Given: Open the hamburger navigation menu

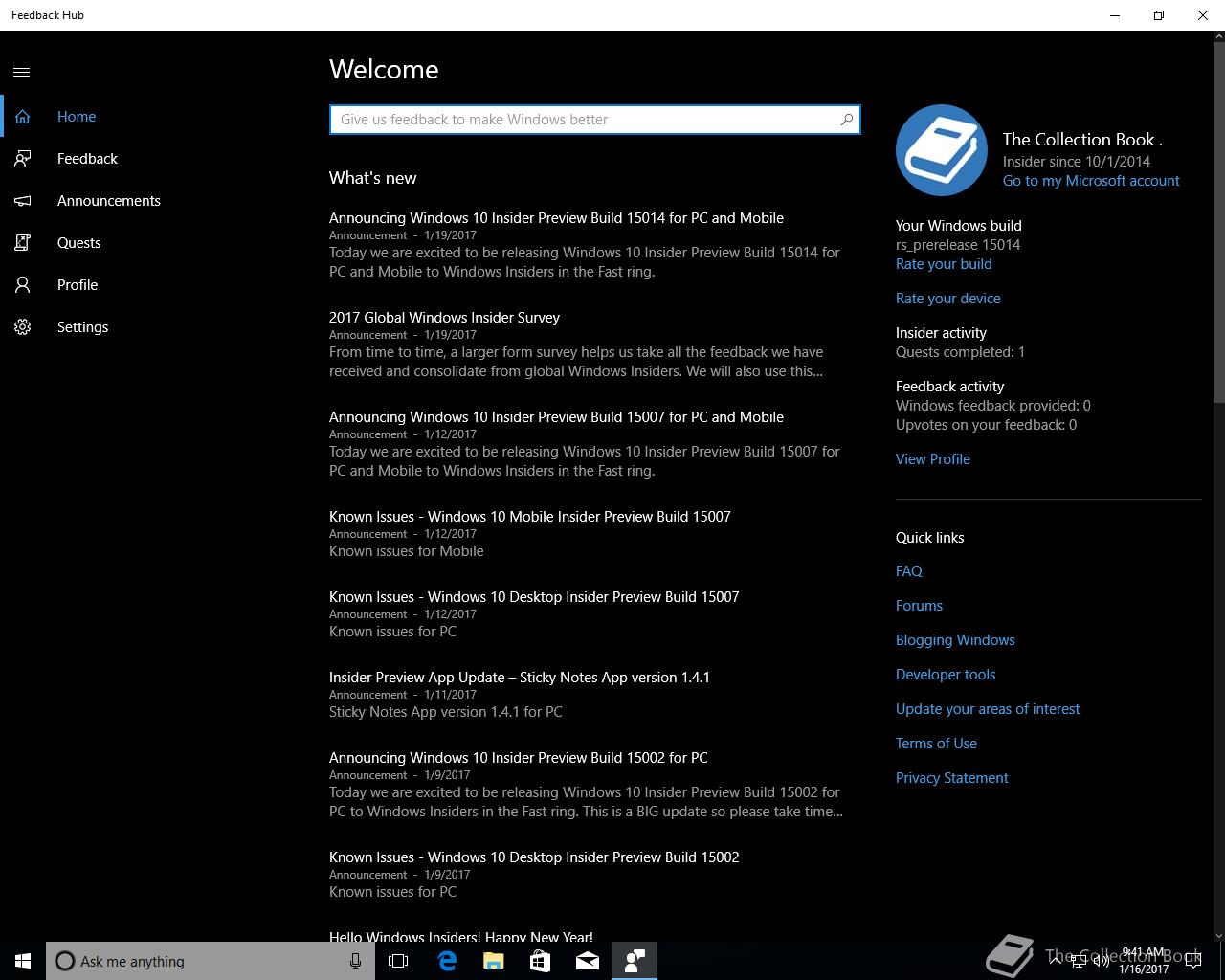Looking at the screenshot, I should (22, 72).
